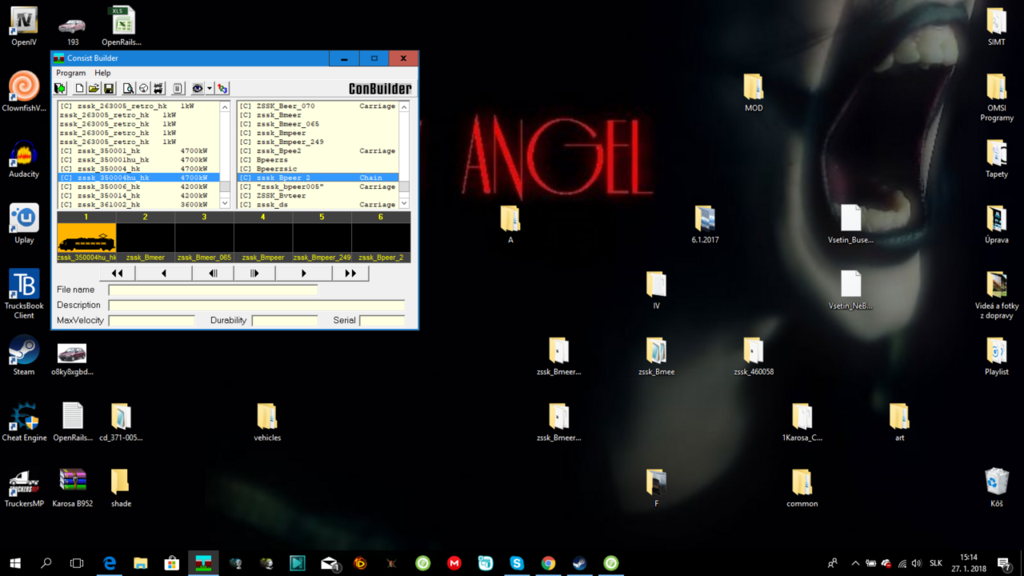Viewport: 1024px width, 576px height.
Task: Toggle the eye view icon in toolbar
Action: click(x=197, y=88)
